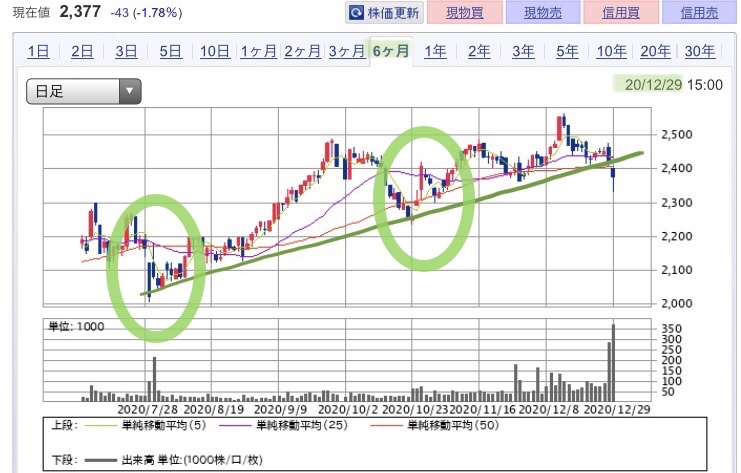Viewport: 741px width, 473px height.
Task: Click the 2,200 price axis label
Action: coord(676,236)
